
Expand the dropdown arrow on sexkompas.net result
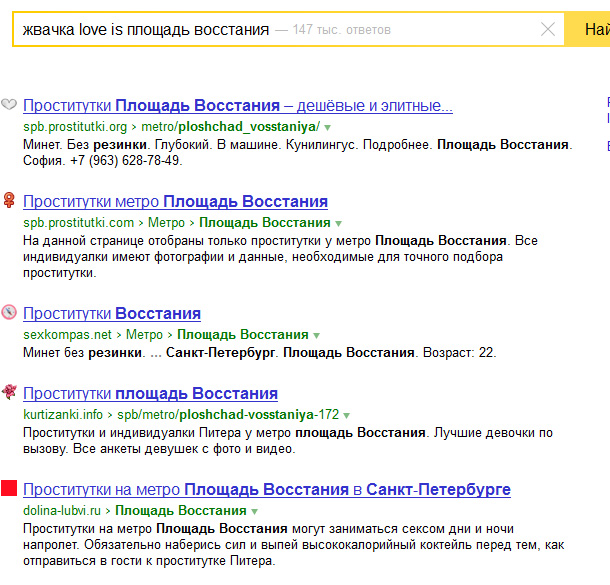click(x=317, y=336)
